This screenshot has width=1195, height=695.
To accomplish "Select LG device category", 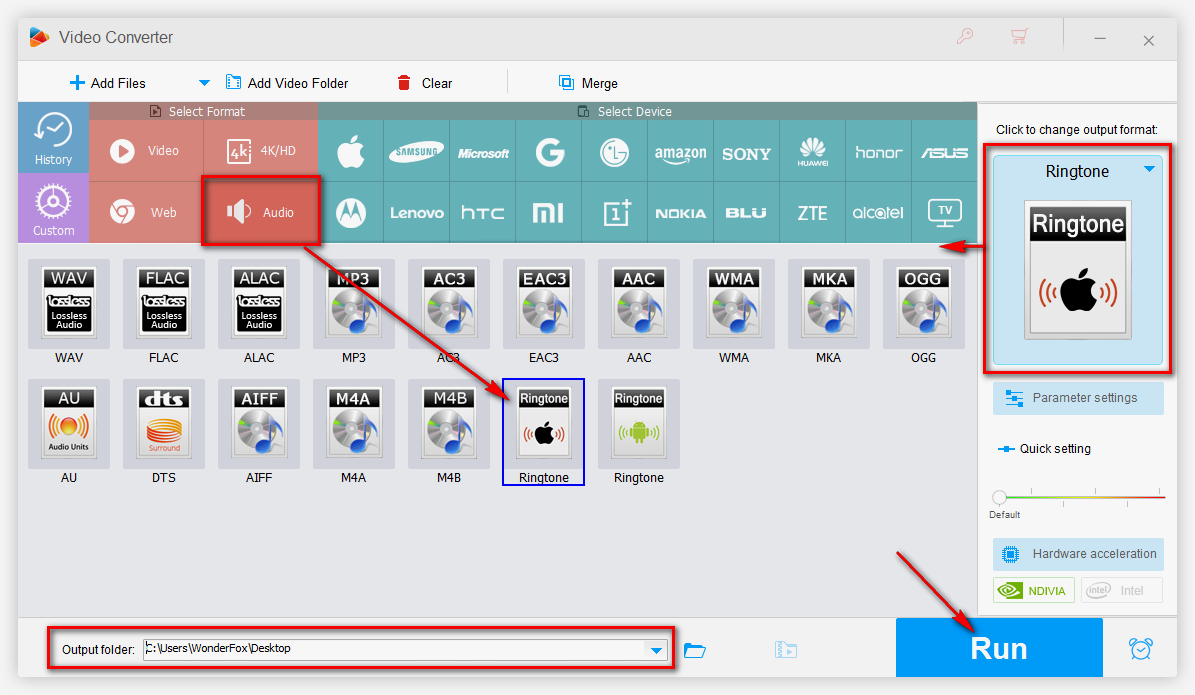I will tap(614, 151).
